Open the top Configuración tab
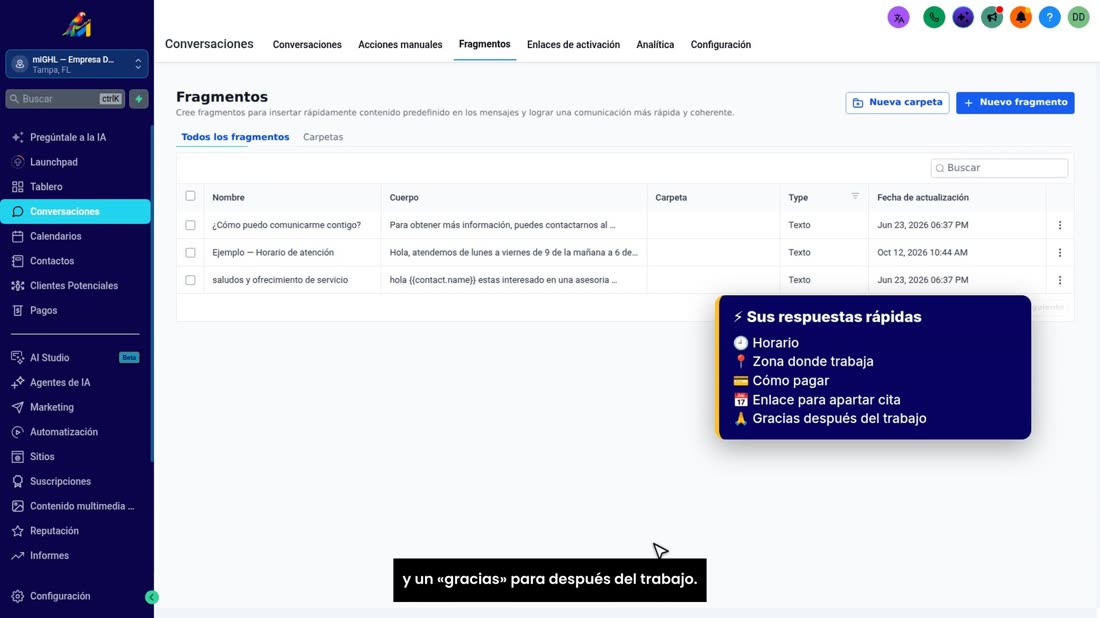Viewport: 1100px width, 618px height. (720, 44)
